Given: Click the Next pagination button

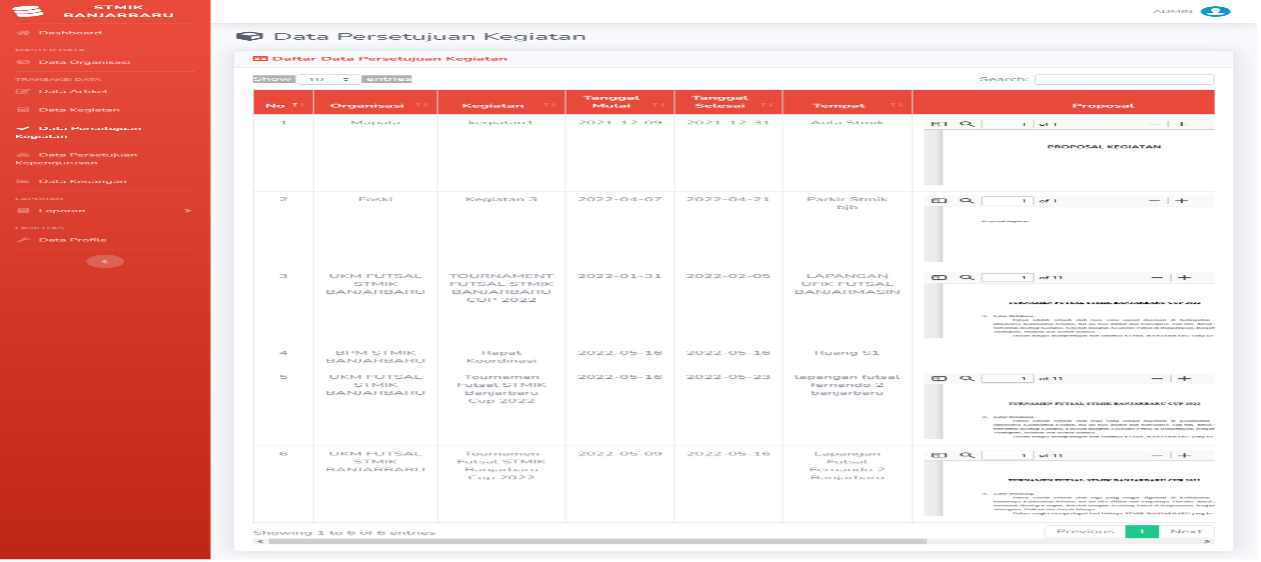Looking at the screenshot, I should click(x=1187, y=532).
